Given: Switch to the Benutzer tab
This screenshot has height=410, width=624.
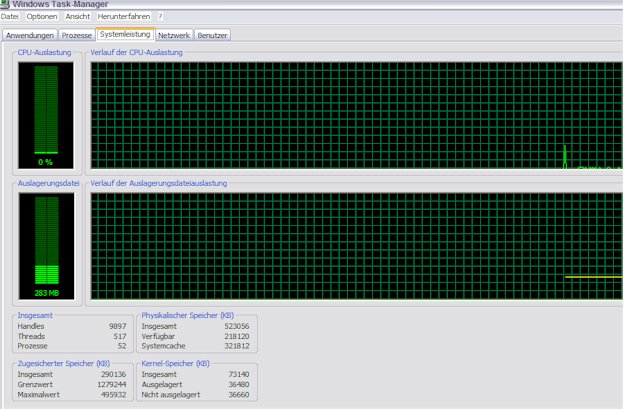Looking at the screenshot, I should click(213, 35).
